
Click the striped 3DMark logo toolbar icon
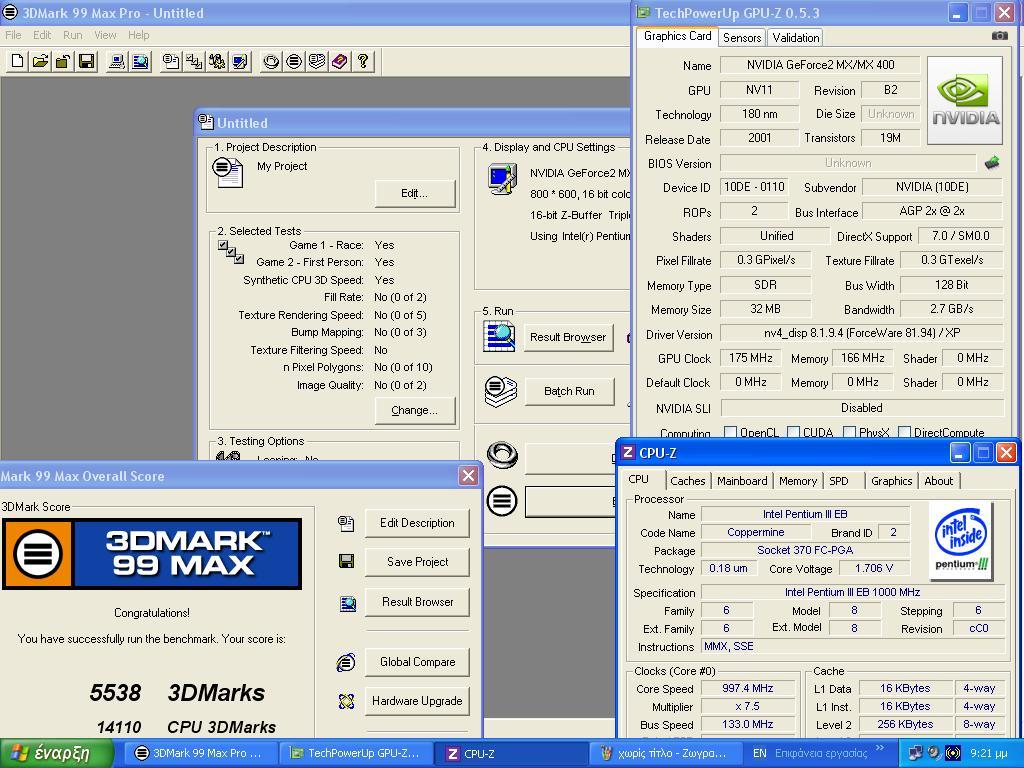pyautogui.click(x=294, y=62)
